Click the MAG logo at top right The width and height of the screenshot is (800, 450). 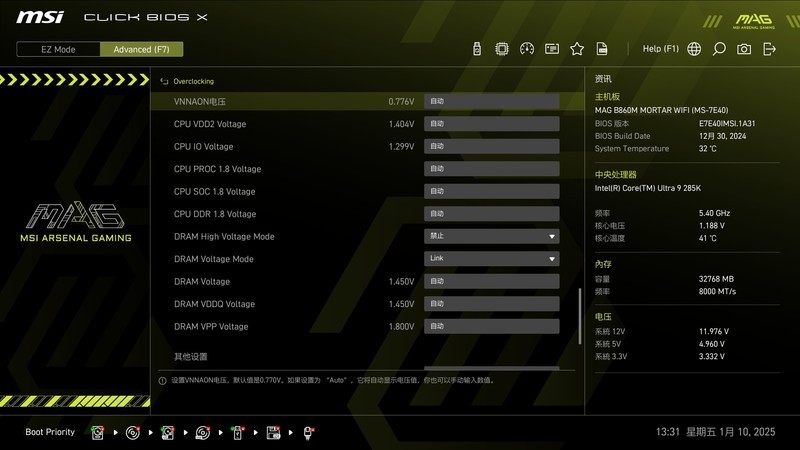coord(754,21)
